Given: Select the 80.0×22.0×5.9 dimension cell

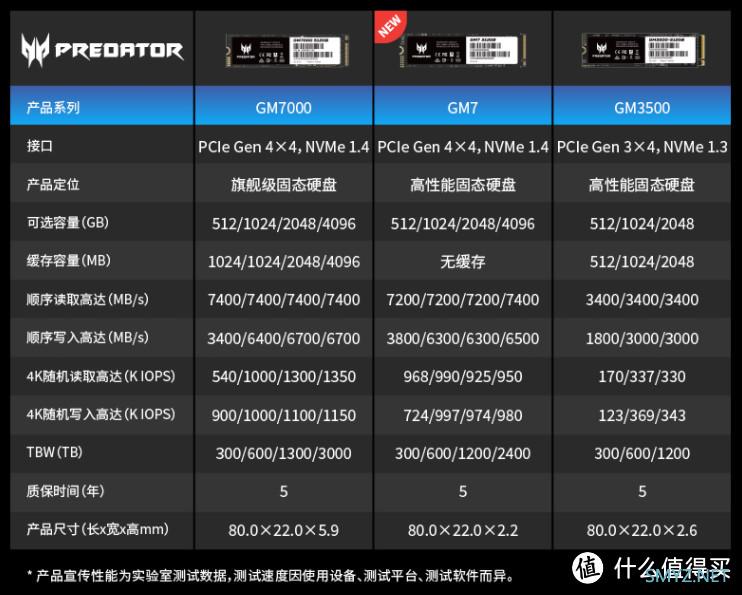Looking at the screenshot, I should (x=283, y=530).
